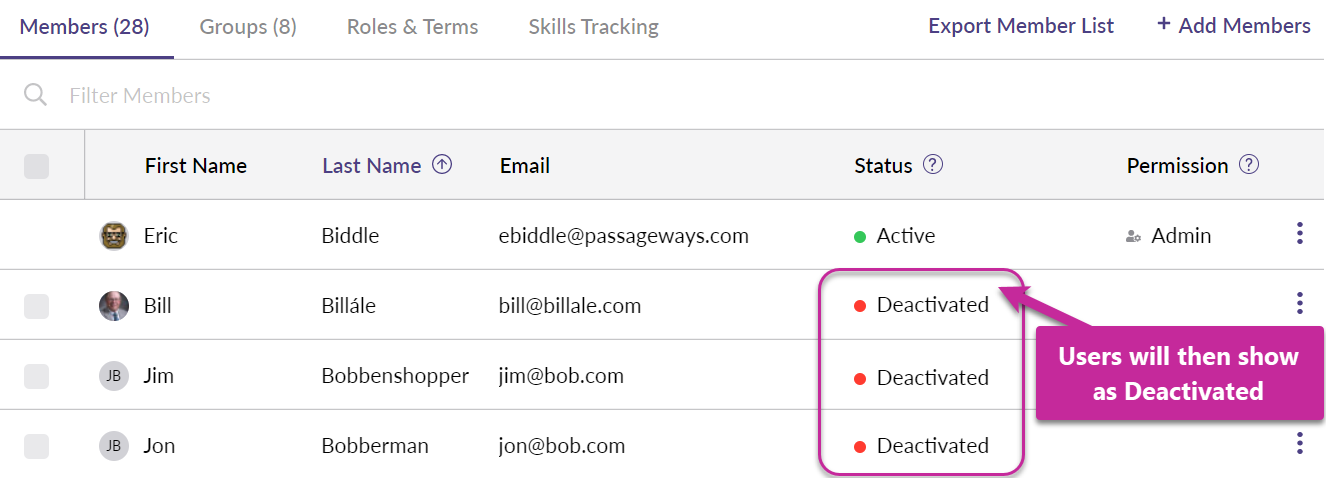Click the Status help question icon
1326x478 pixels.
coord(933,165)
